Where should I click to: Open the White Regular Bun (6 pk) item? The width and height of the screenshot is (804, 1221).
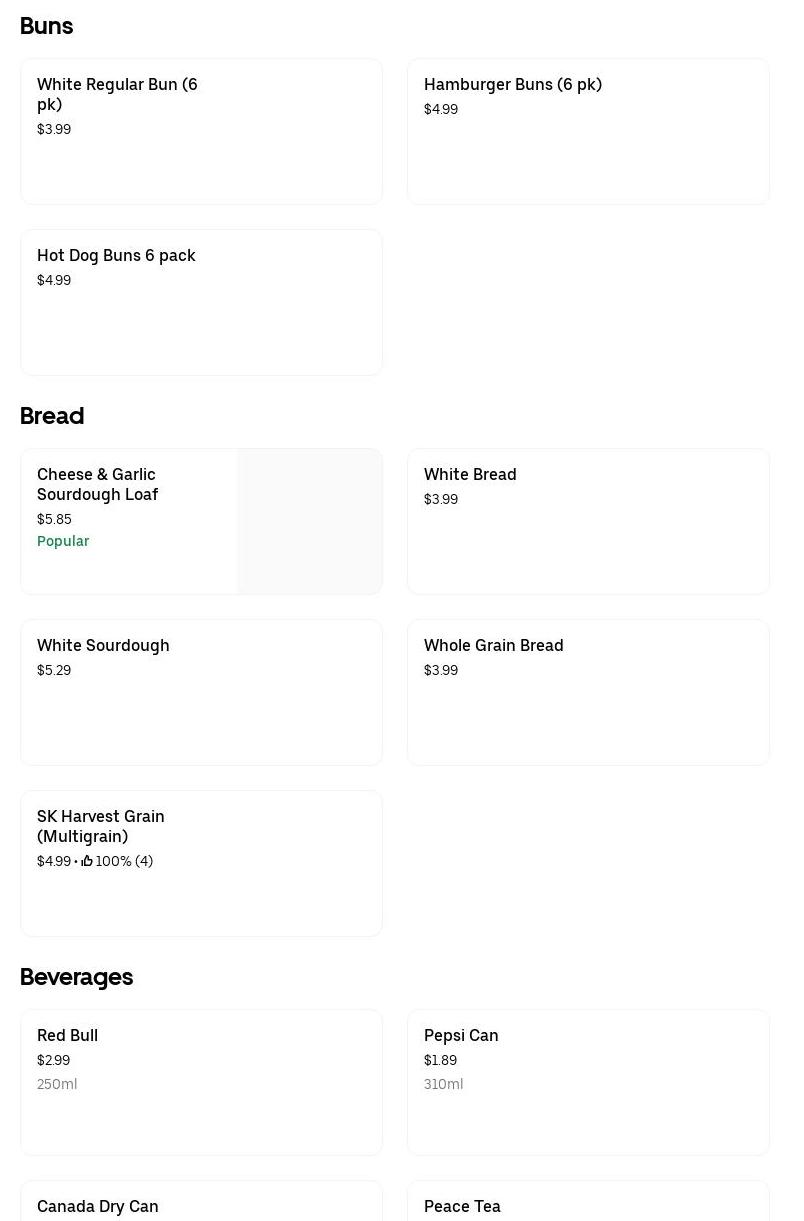click(x=201, y=131)
